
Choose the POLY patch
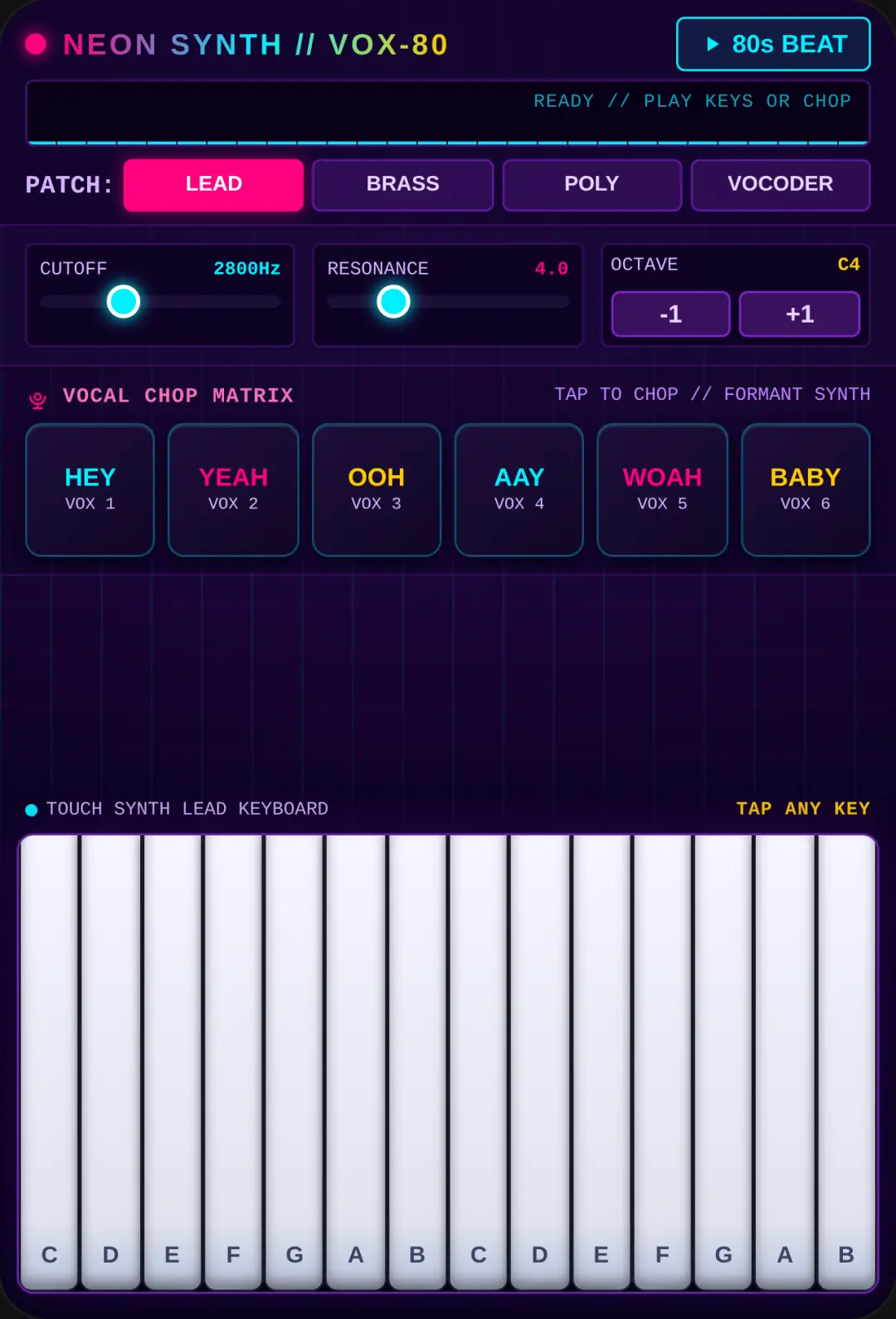point(592,184)
